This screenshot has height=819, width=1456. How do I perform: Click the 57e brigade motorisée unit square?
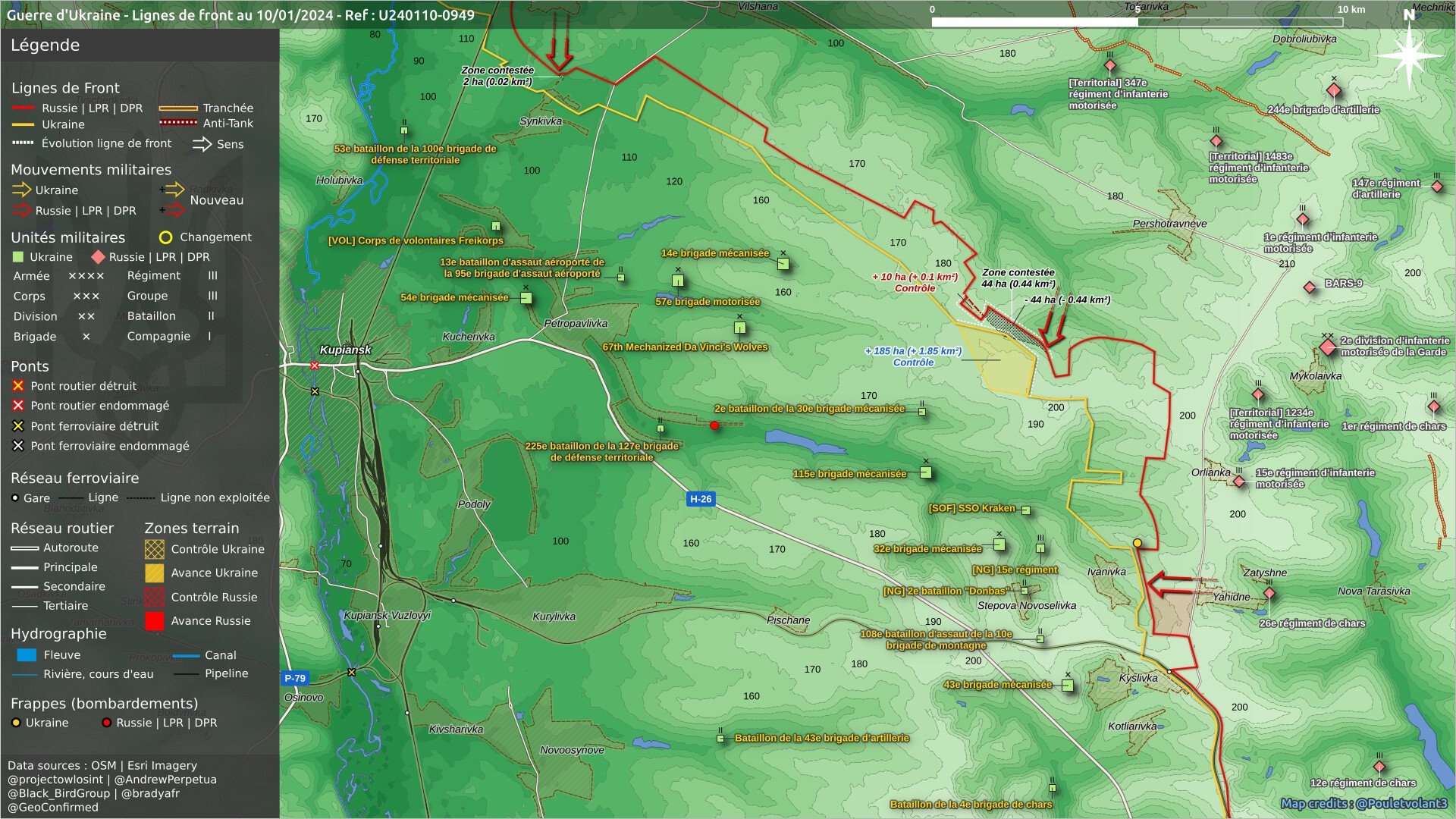tap(678, 281)
